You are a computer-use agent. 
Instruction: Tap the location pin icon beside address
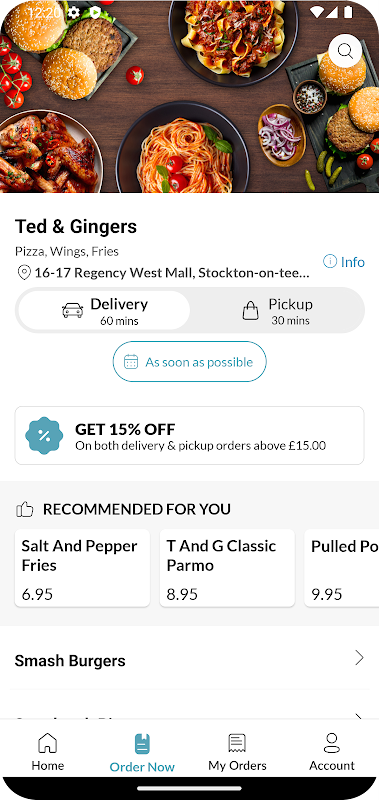[24, 273]
